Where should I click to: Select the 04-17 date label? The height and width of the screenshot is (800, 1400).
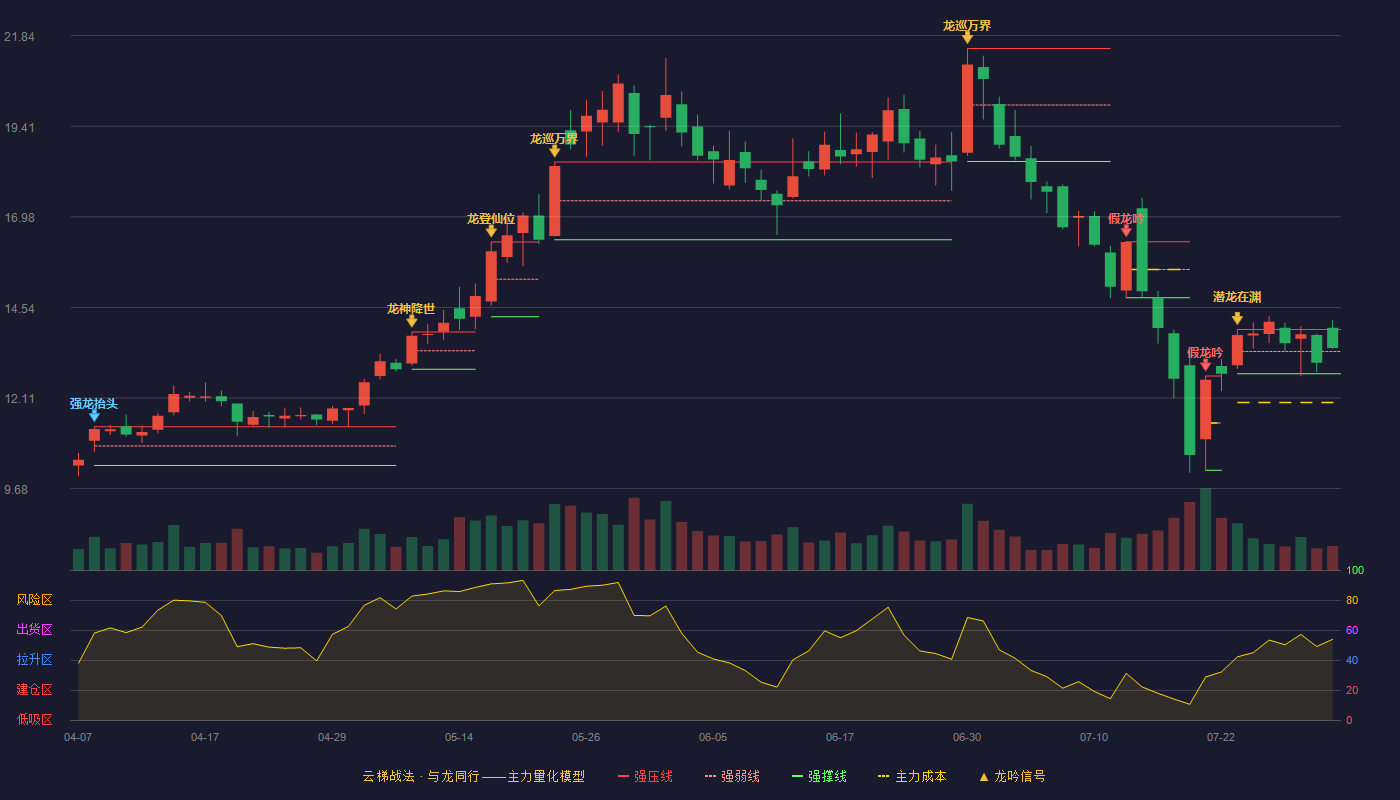205,737
